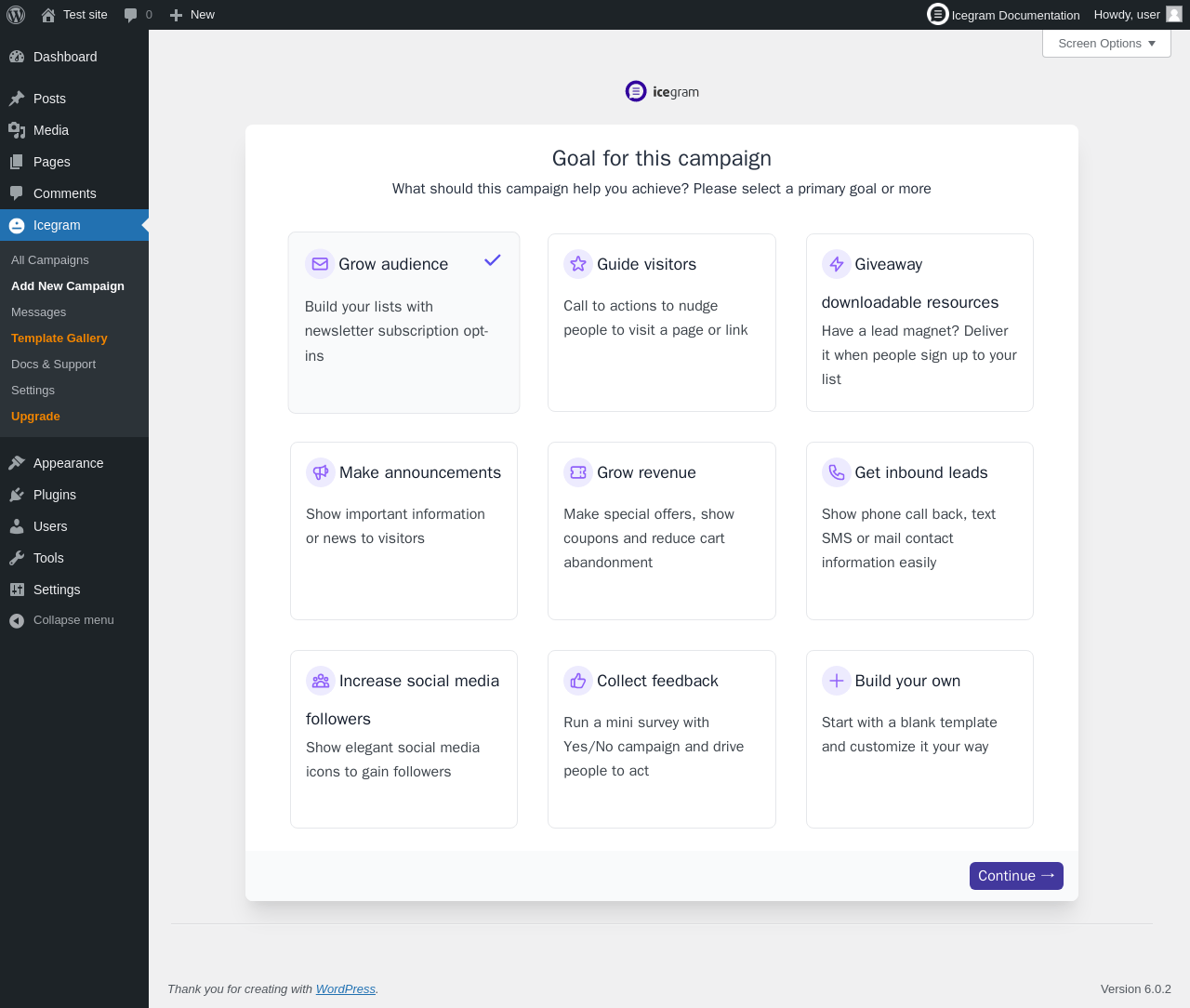Click the phone icon on Get inbound leads

click(837, 472)
